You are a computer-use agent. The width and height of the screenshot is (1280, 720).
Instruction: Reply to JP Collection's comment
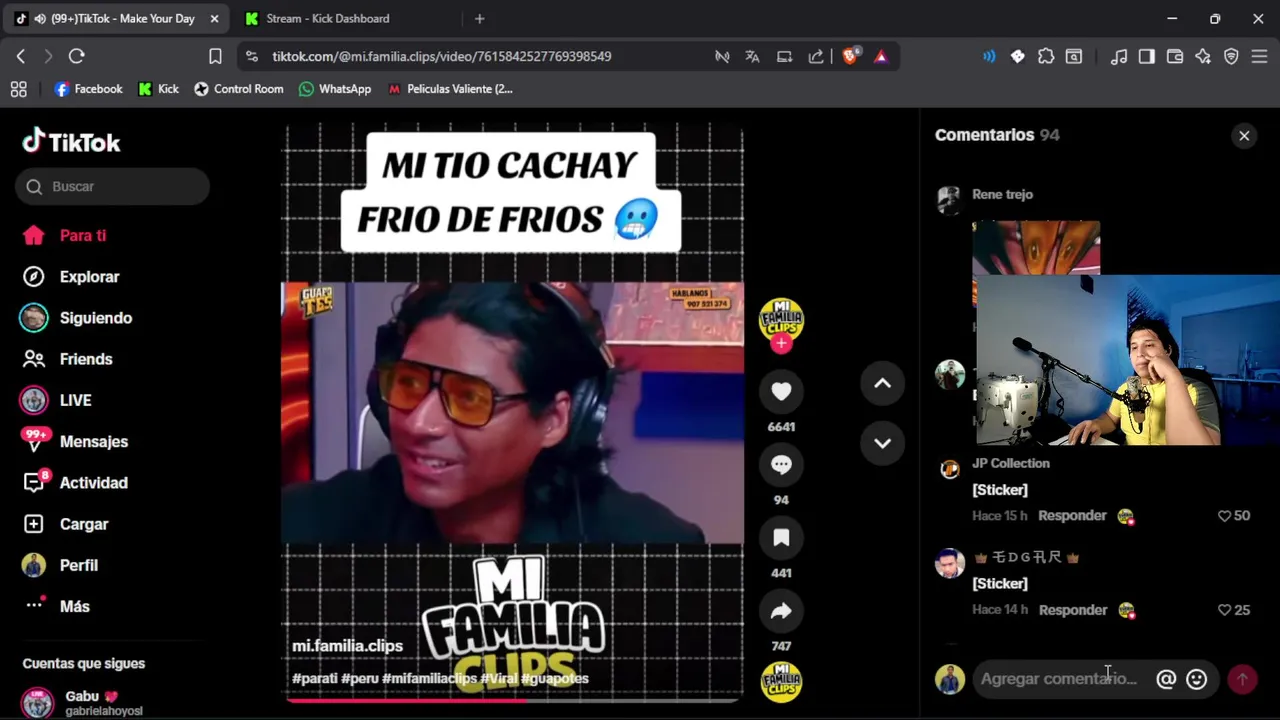tap(1072, 516)
